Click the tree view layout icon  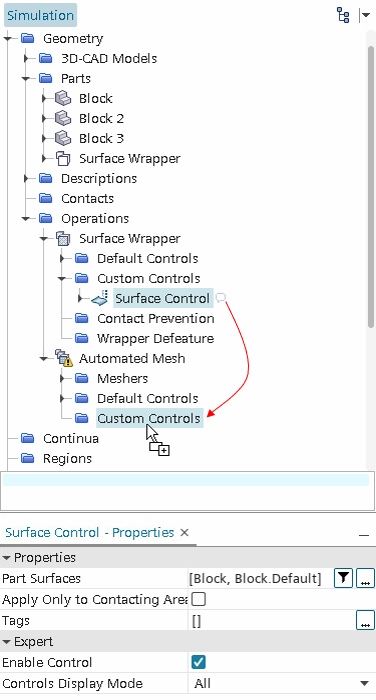click(343, 15)
